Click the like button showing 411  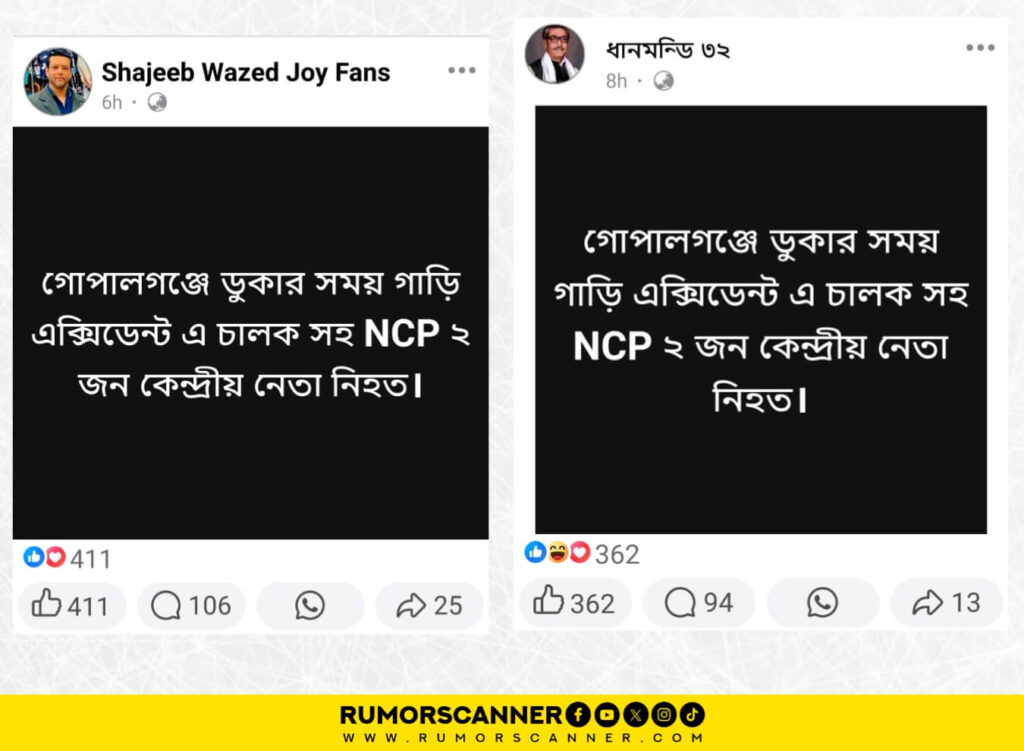(x=71, y=605)
